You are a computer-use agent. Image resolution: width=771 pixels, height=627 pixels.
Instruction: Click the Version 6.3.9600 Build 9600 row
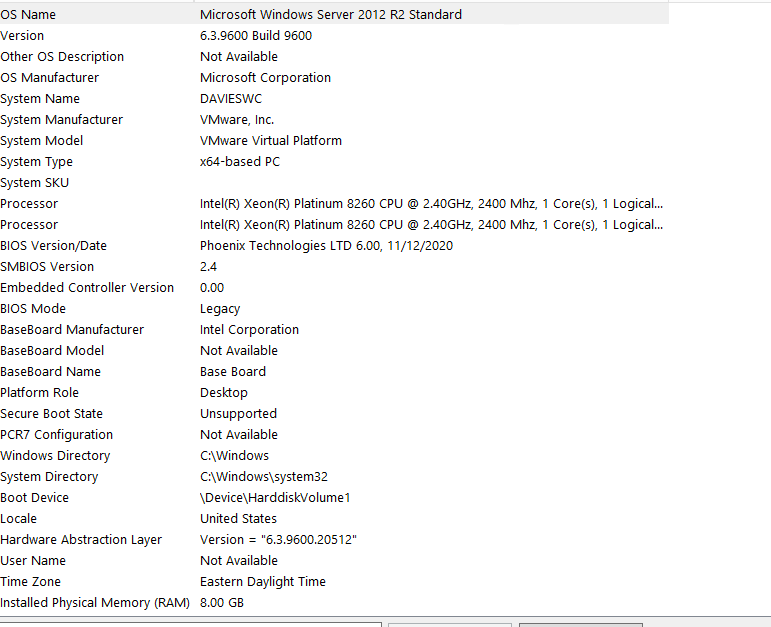(334, 35)
